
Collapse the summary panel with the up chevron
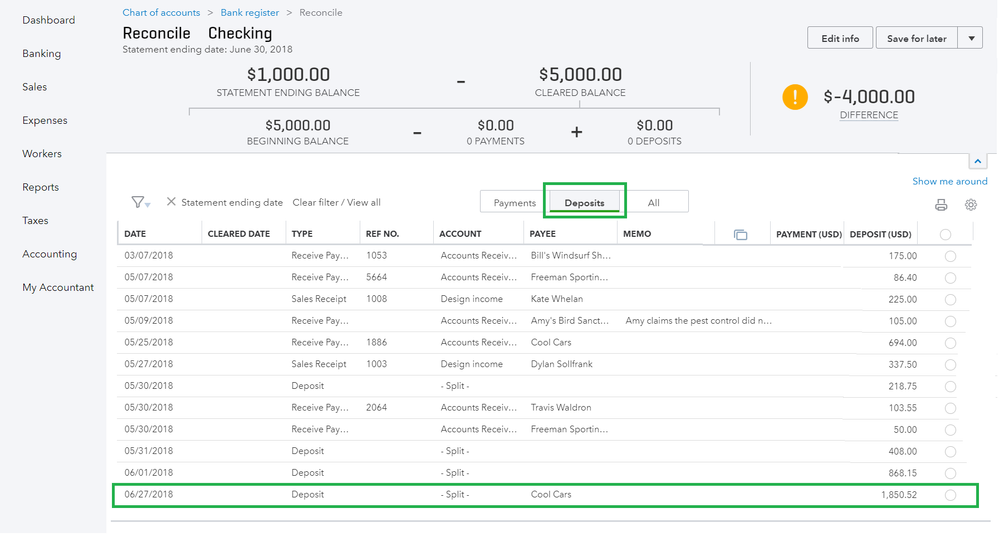(x=977, y=161)
